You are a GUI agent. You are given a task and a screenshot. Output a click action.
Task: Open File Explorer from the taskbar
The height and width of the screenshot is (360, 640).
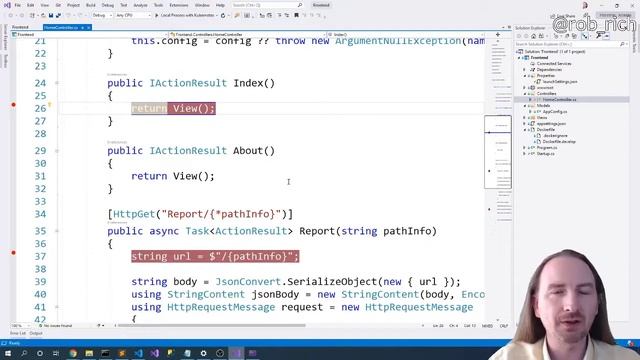(89, 353)
